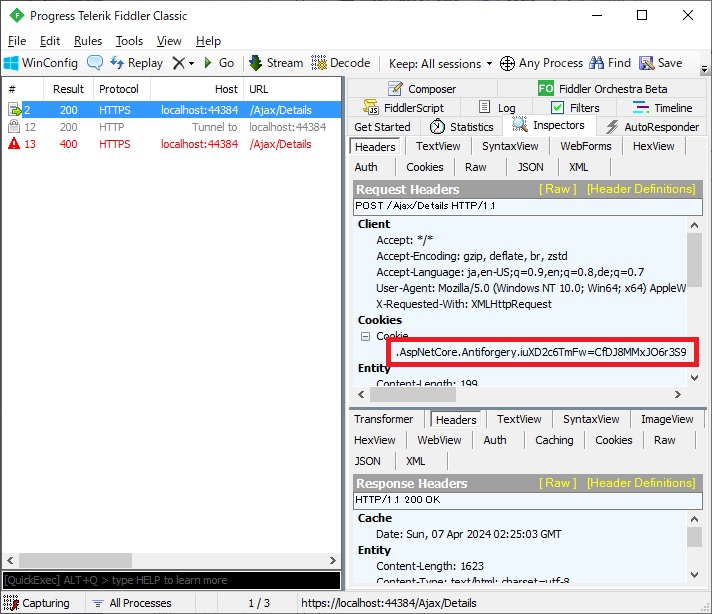Click the comment speech bubble icon
Screen dimensions: 712x614
click(x=95, y=63)
